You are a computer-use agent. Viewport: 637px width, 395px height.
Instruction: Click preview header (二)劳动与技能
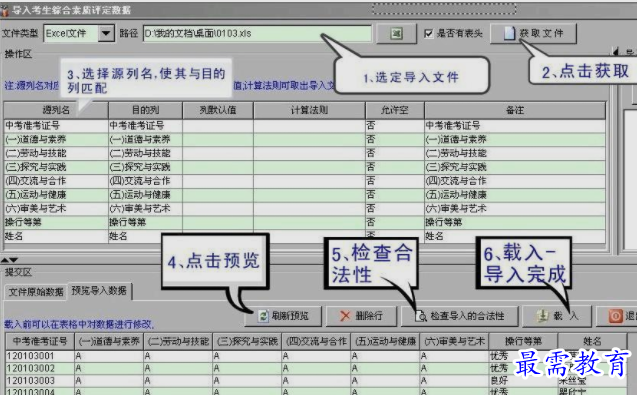(x=178, y=341)
